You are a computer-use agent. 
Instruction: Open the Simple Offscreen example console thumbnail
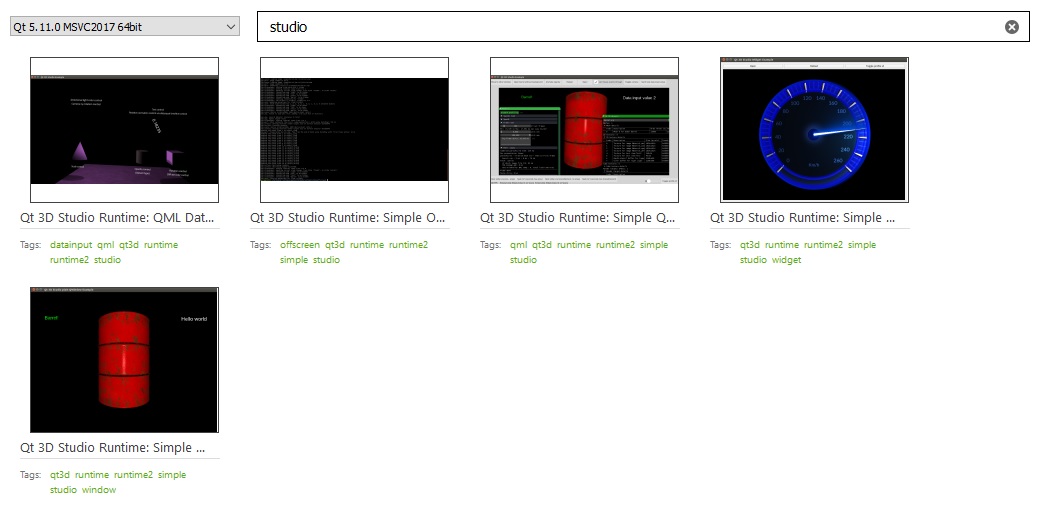(x=354, y=130)
